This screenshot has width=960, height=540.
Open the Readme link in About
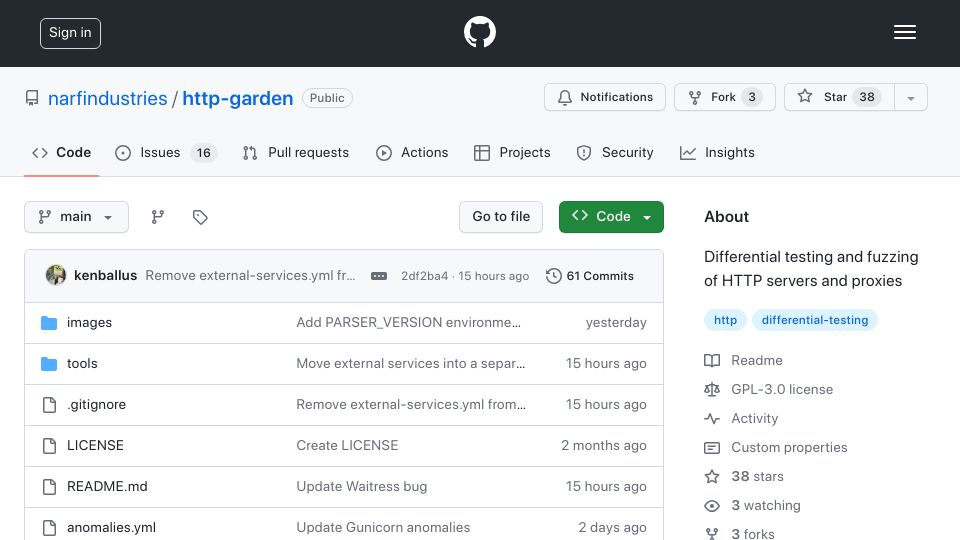[743, 361]
